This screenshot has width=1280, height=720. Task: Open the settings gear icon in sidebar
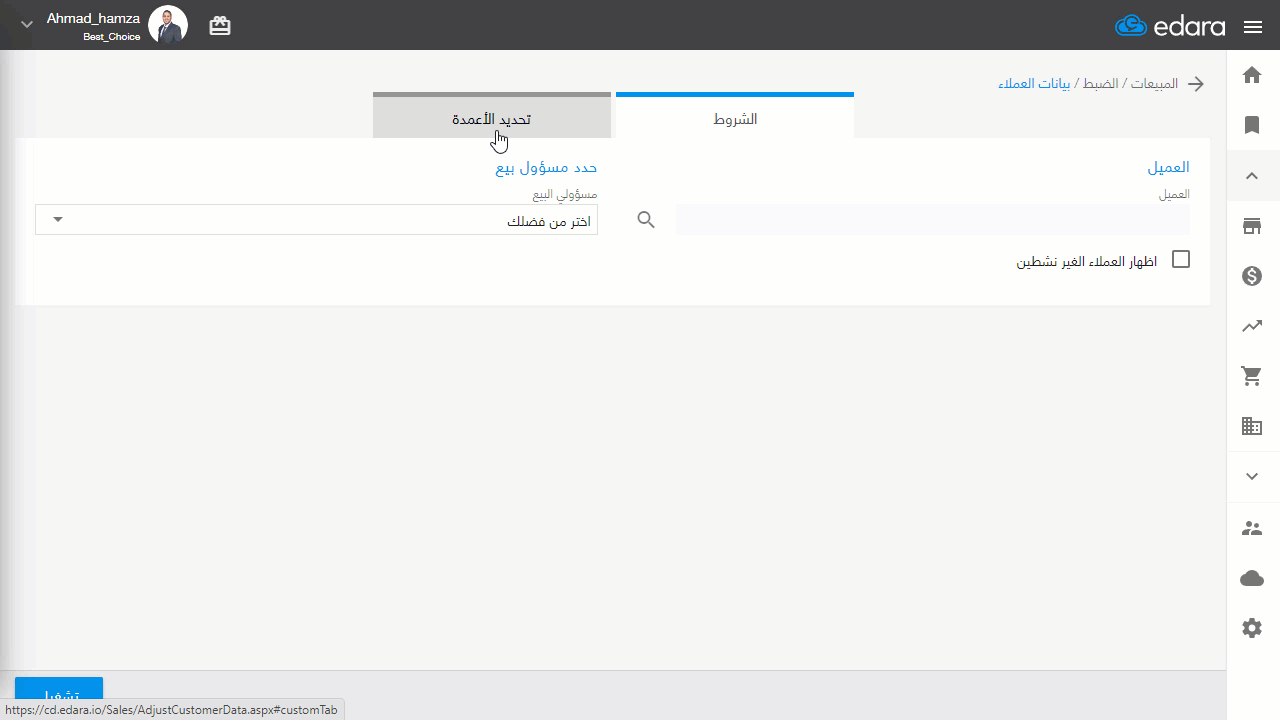pos(1252,628)
